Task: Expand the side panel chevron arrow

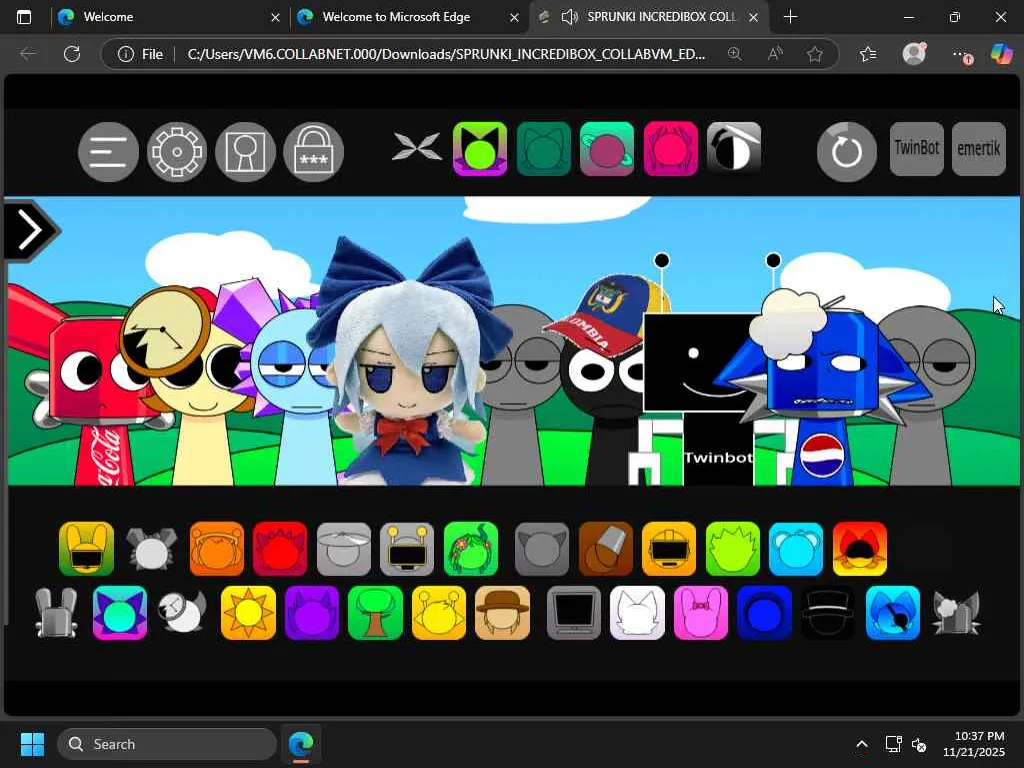Action: [x=29, y=230]
